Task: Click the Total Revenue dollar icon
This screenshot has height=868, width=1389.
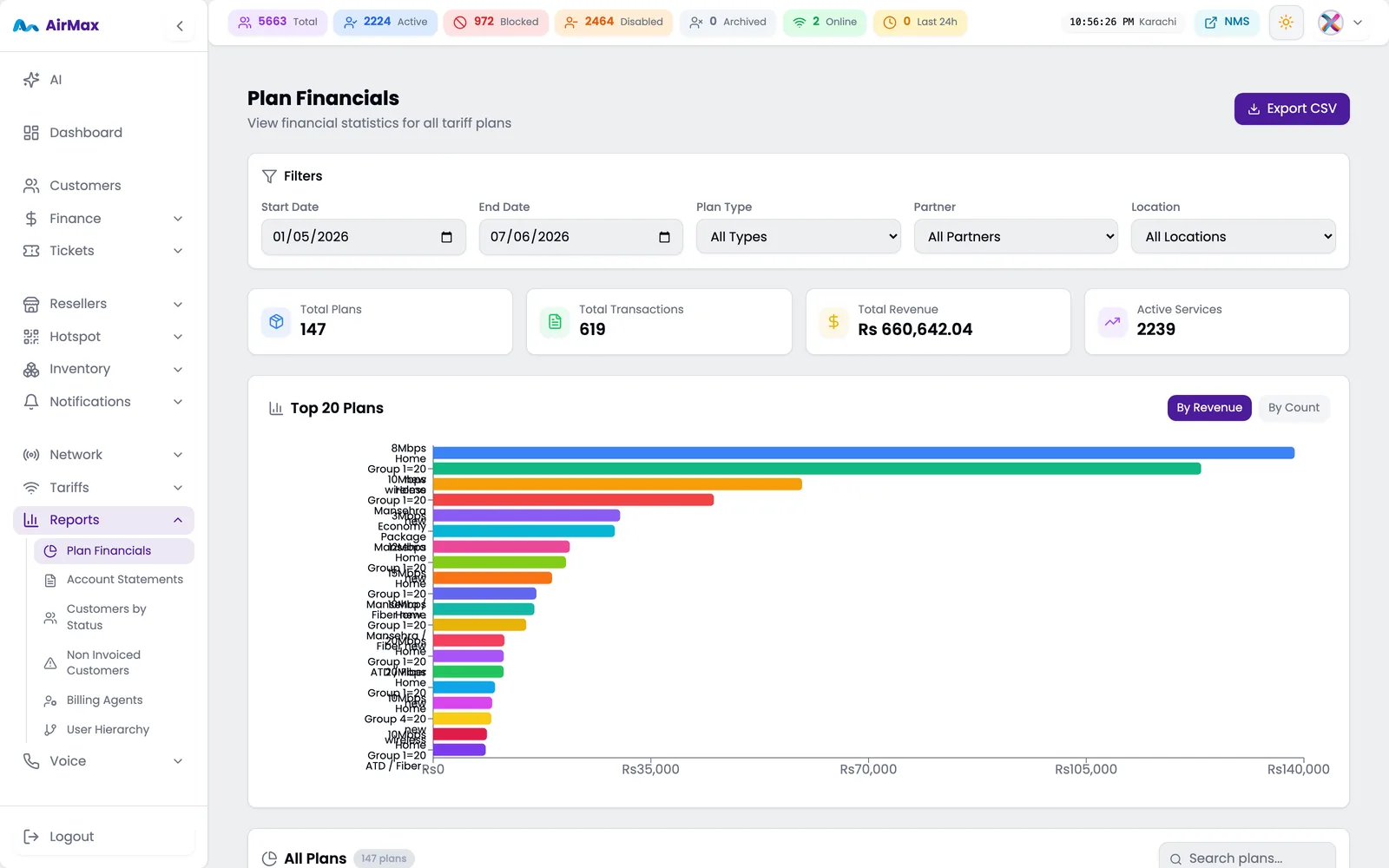Action: coord(833,321)
